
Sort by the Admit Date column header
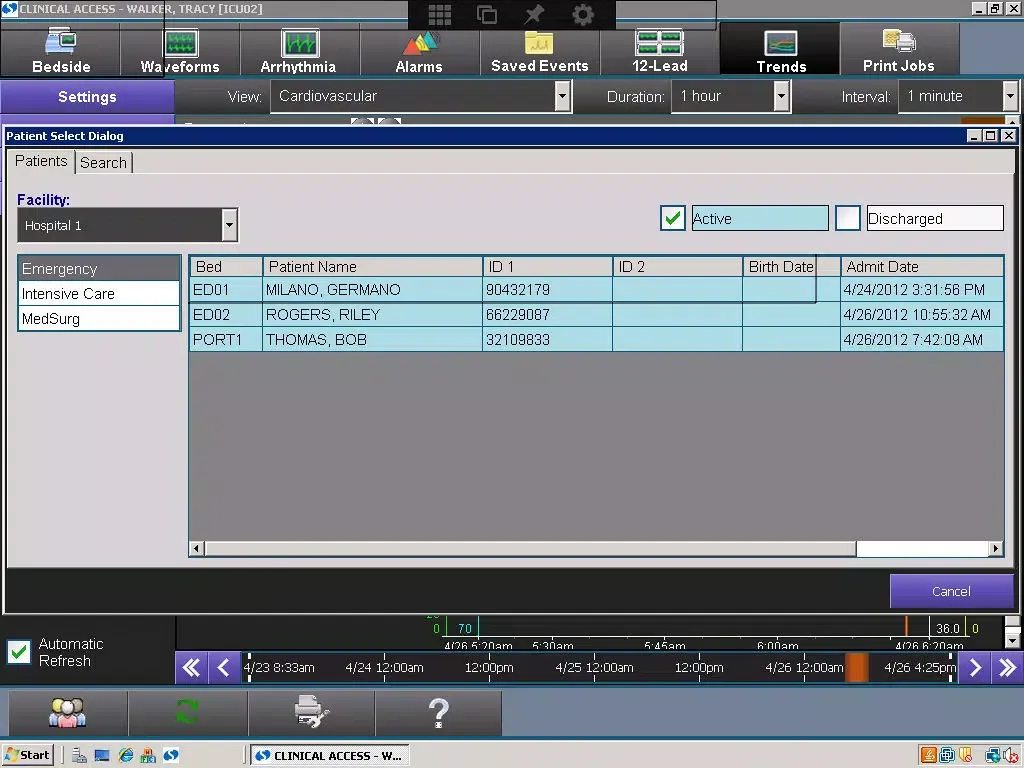[x=921, y=266]
